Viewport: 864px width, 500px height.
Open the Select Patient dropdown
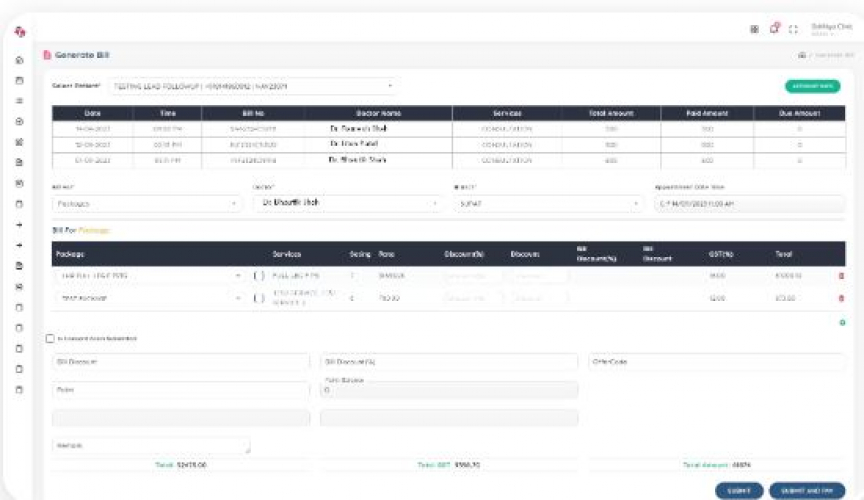tap(253, 87)
